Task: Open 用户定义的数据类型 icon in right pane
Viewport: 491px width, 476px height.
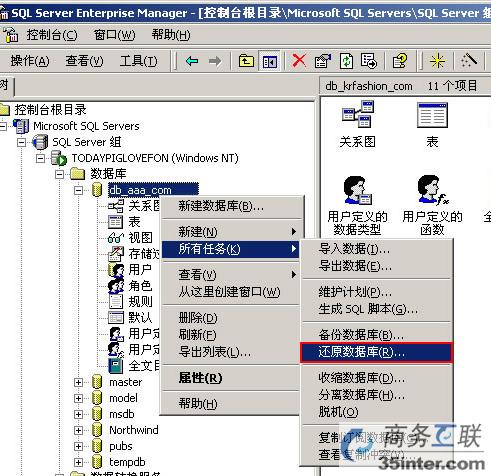Action: [x=357, y=190]
